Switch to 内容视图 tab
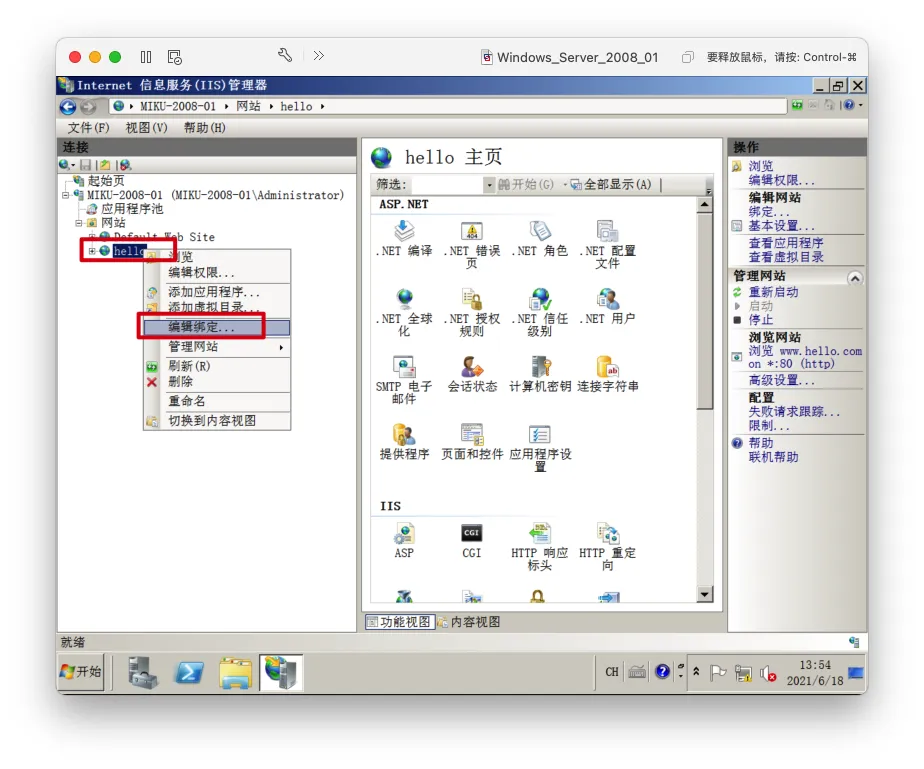 470,622
